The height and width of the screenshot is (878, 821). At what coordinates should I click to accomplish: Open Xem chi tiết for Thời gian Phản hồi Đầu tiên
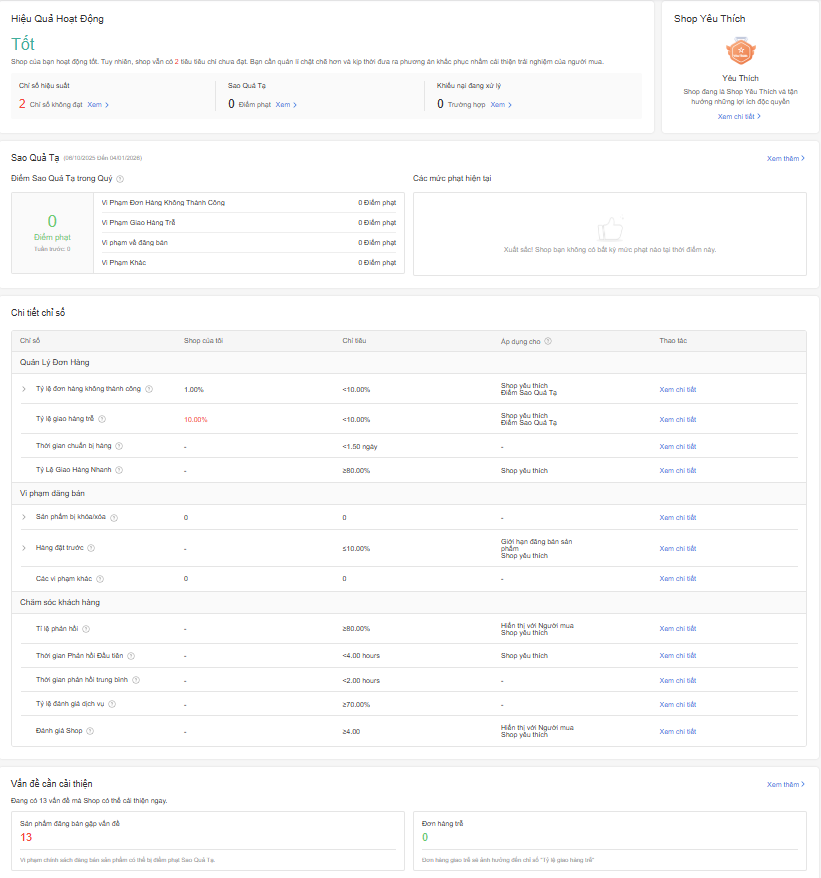[677, 656]
